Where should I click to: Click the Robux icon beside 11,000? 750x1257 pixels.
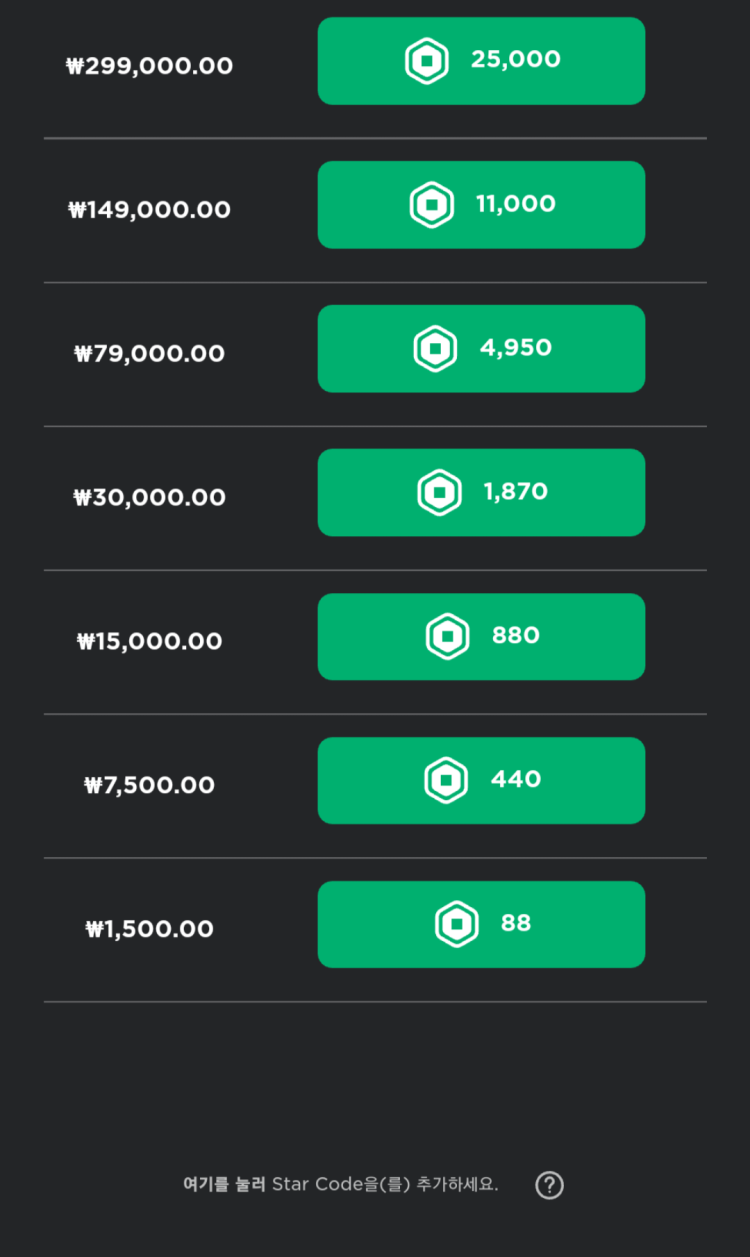click(431, 205)
